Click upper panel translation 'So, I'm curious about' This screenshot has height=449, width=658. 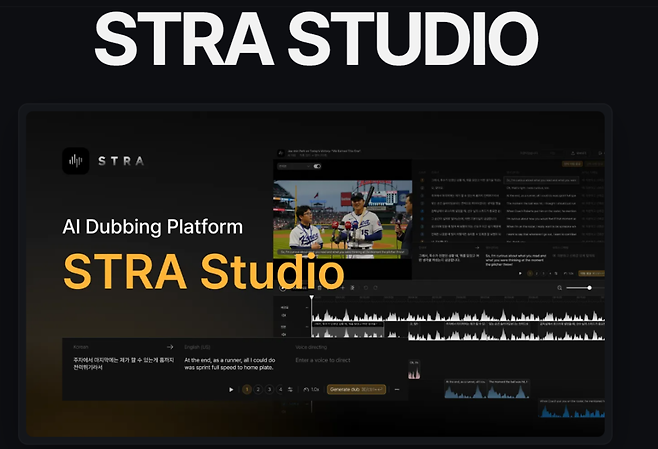(x=516, y=260)
